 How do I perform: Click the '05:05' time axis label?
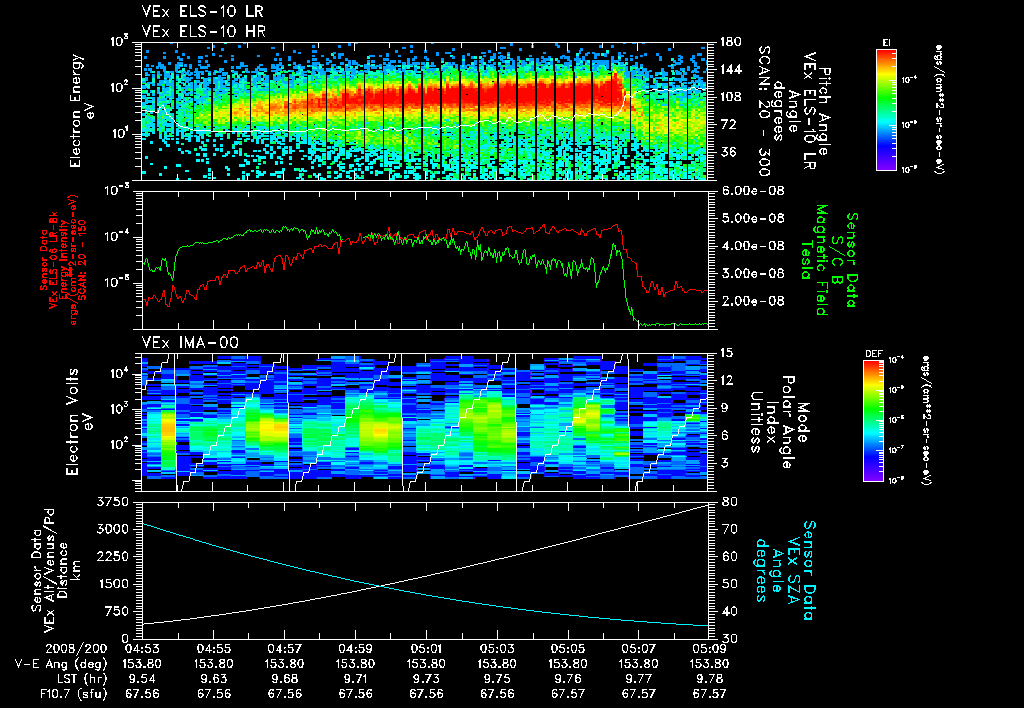[x=568, y=649]
